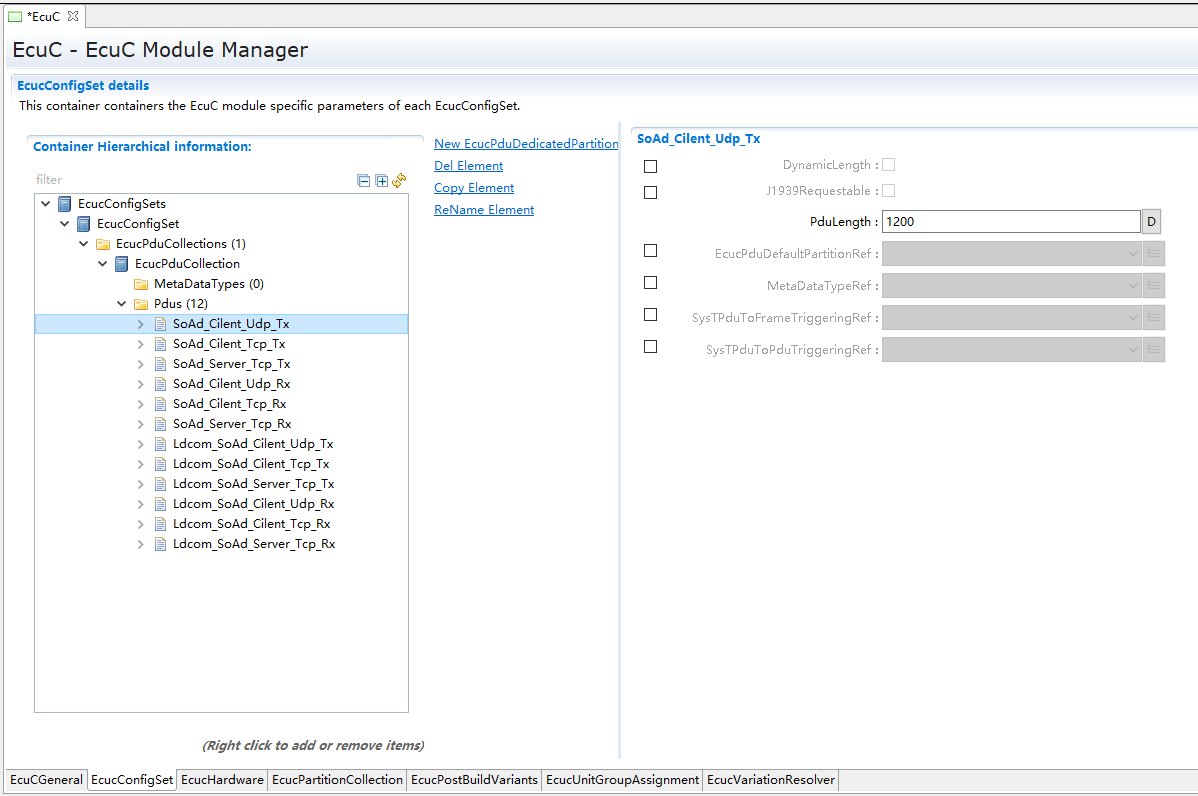Enable the DynamicLength row checkbox

(651, 166)
